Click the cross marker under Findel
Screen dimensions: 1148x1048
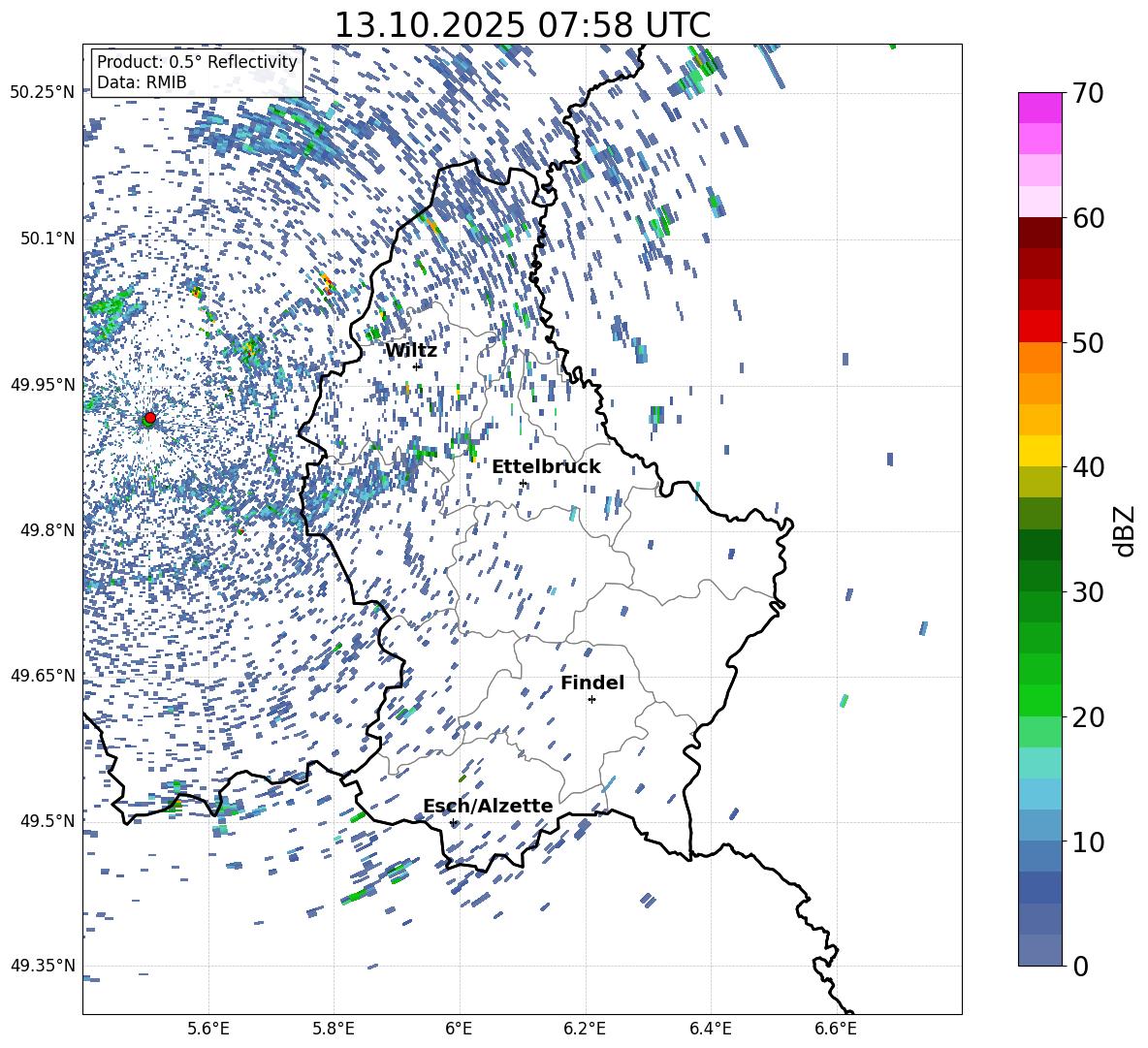tap(591, 699)
